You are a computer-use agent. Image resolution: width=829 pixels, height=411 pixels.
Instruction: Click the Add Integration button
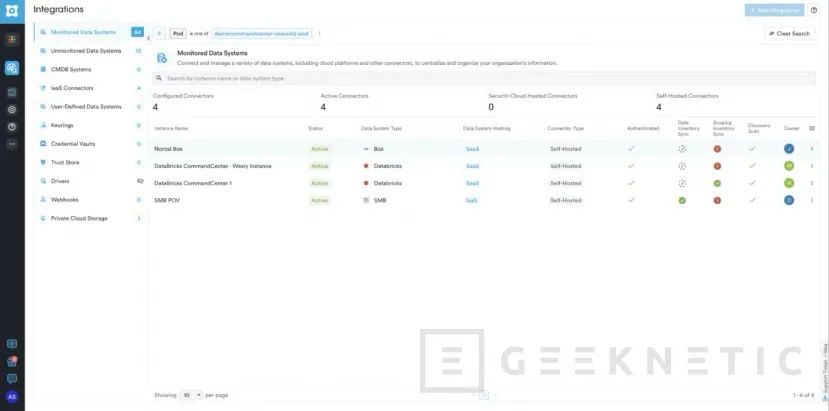click(x=774, y=10)
